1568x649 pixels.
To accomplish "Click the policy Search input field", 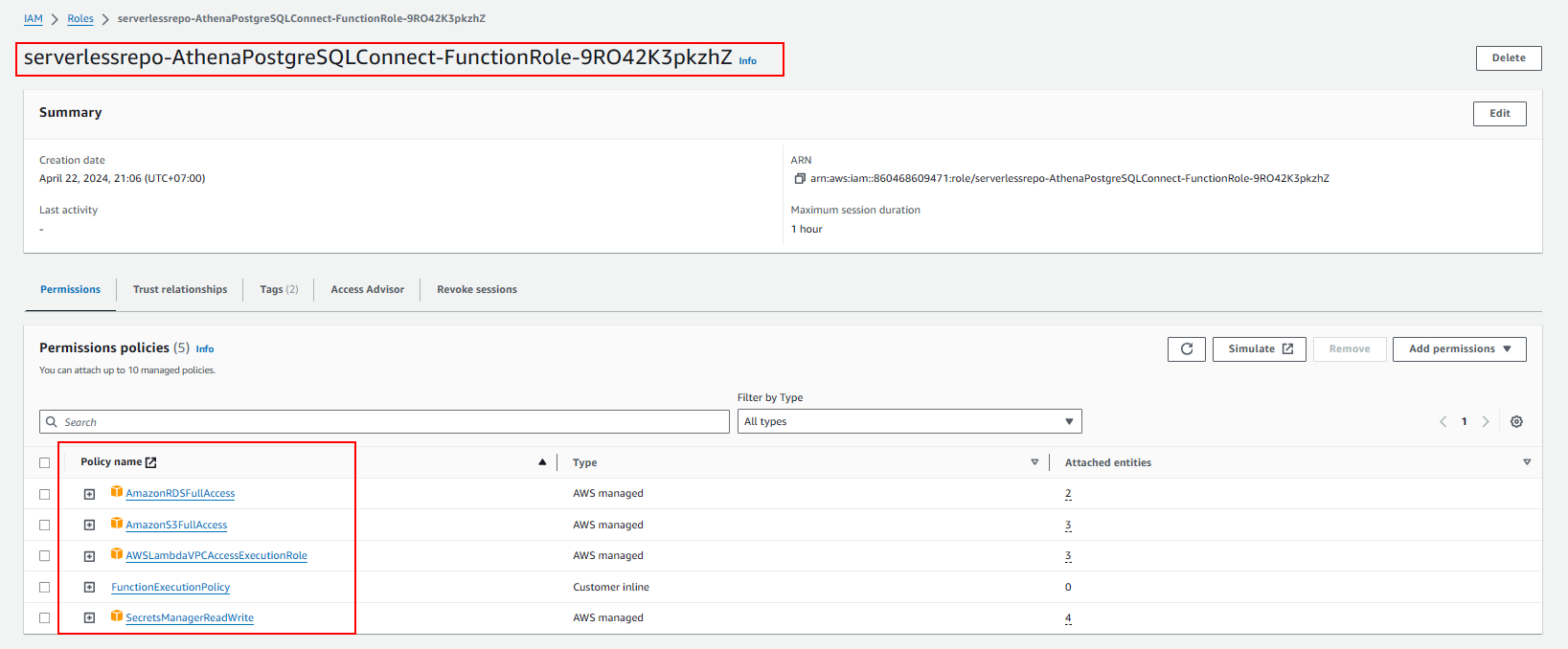I will (x=384, y=422).
